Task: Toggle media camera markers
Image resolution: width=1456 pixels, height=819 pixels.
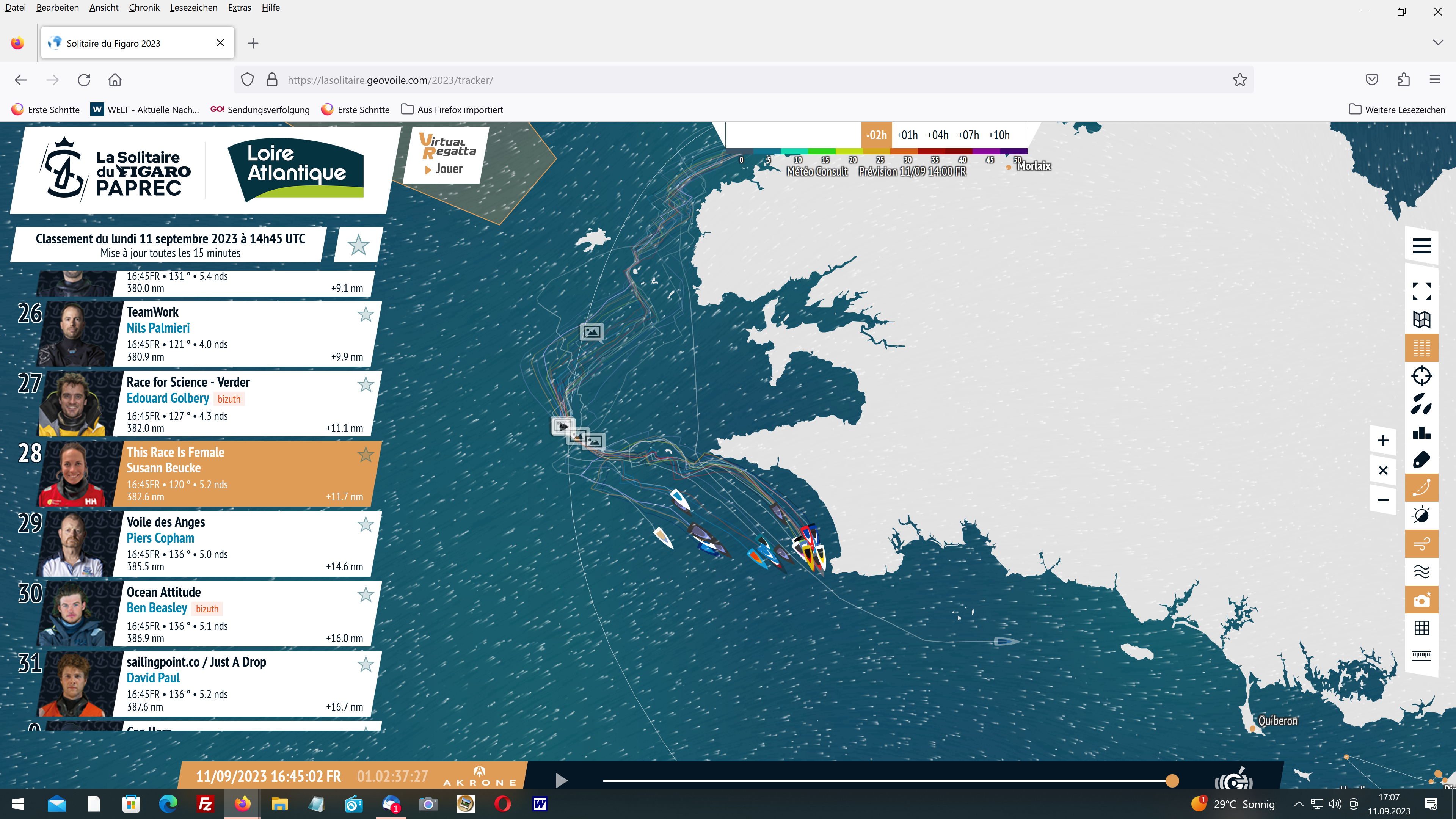Action: pyautogui.click(x=1421, y=600)
